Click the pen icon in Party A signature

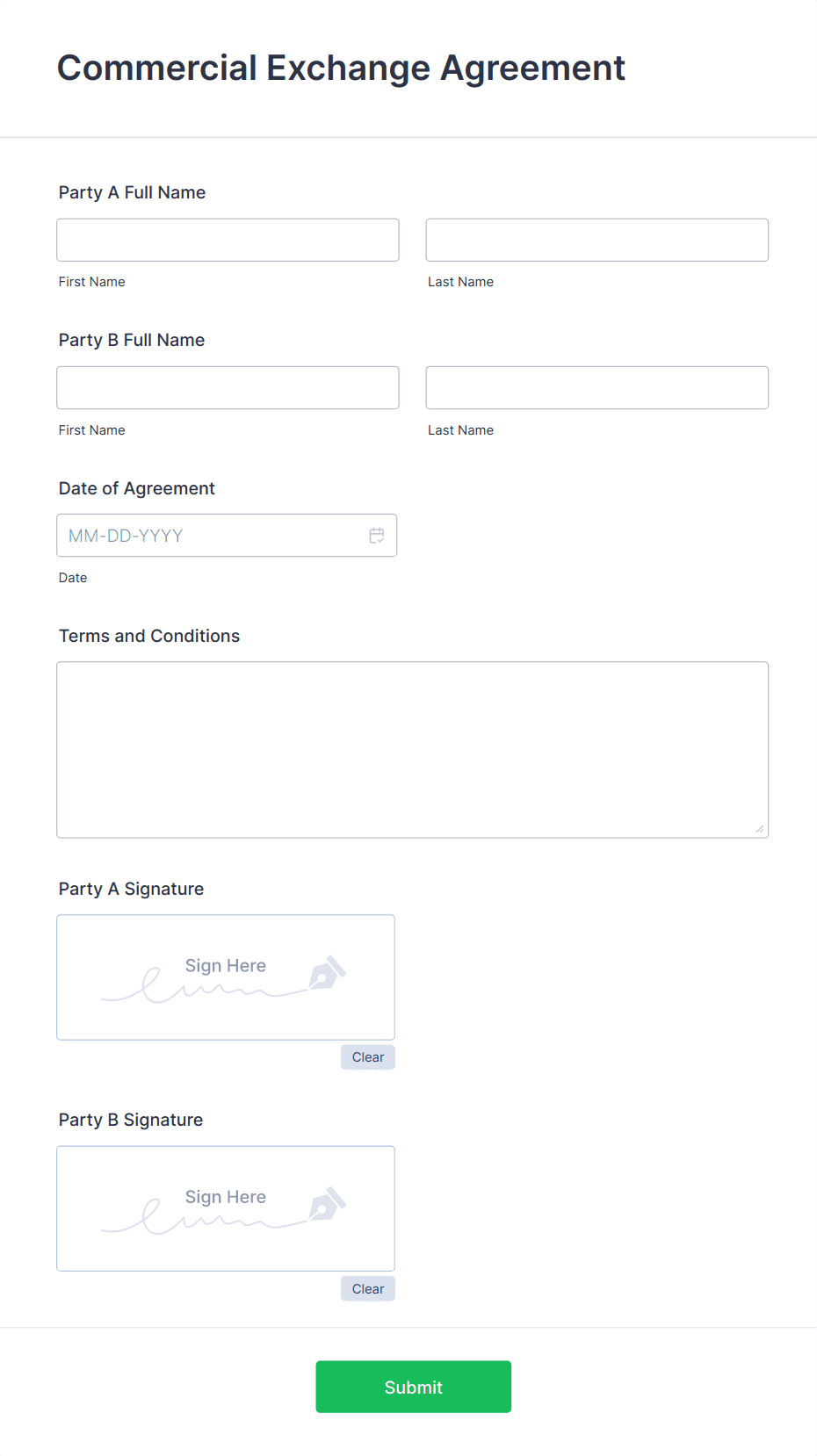coord(327,973)
